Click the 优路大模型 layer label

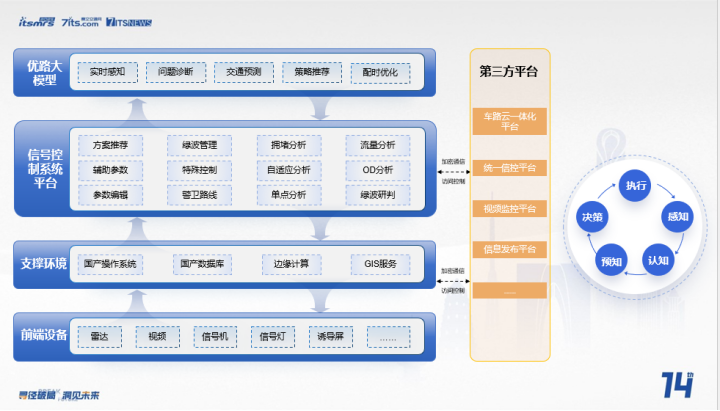(44, 73)
